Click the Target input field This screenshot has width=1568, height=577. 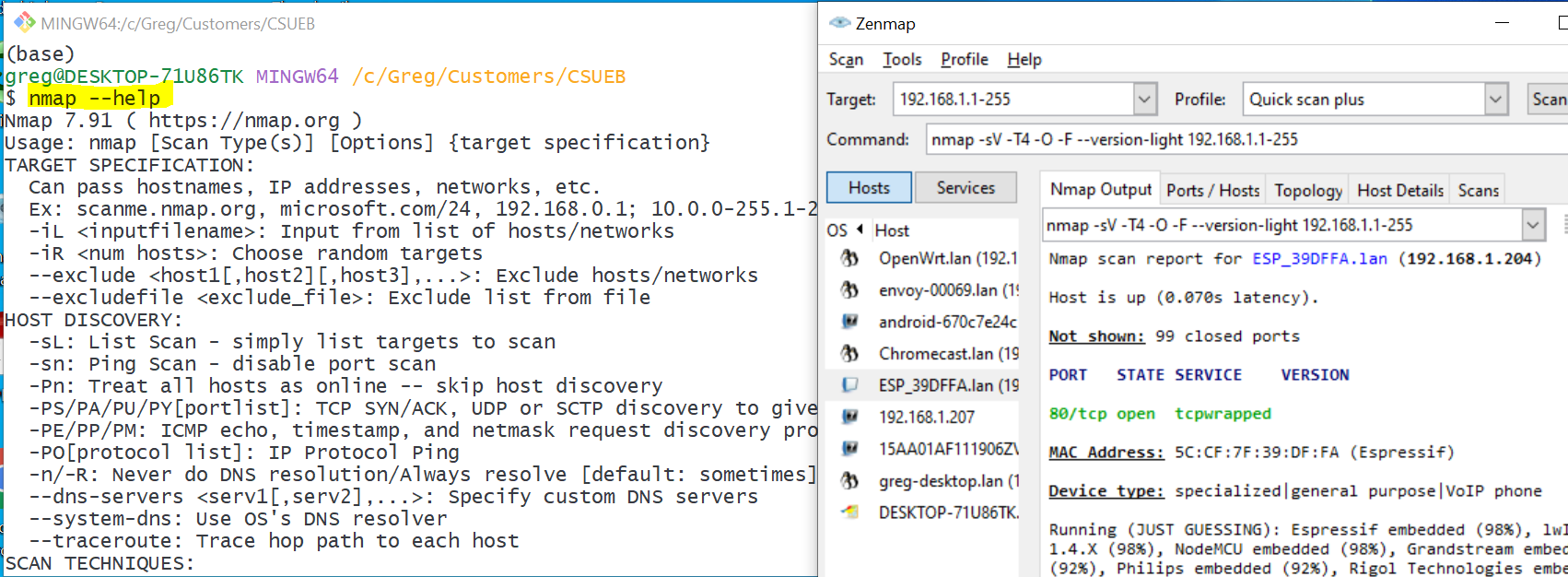pyautogui.click(x=1013, y=99)
